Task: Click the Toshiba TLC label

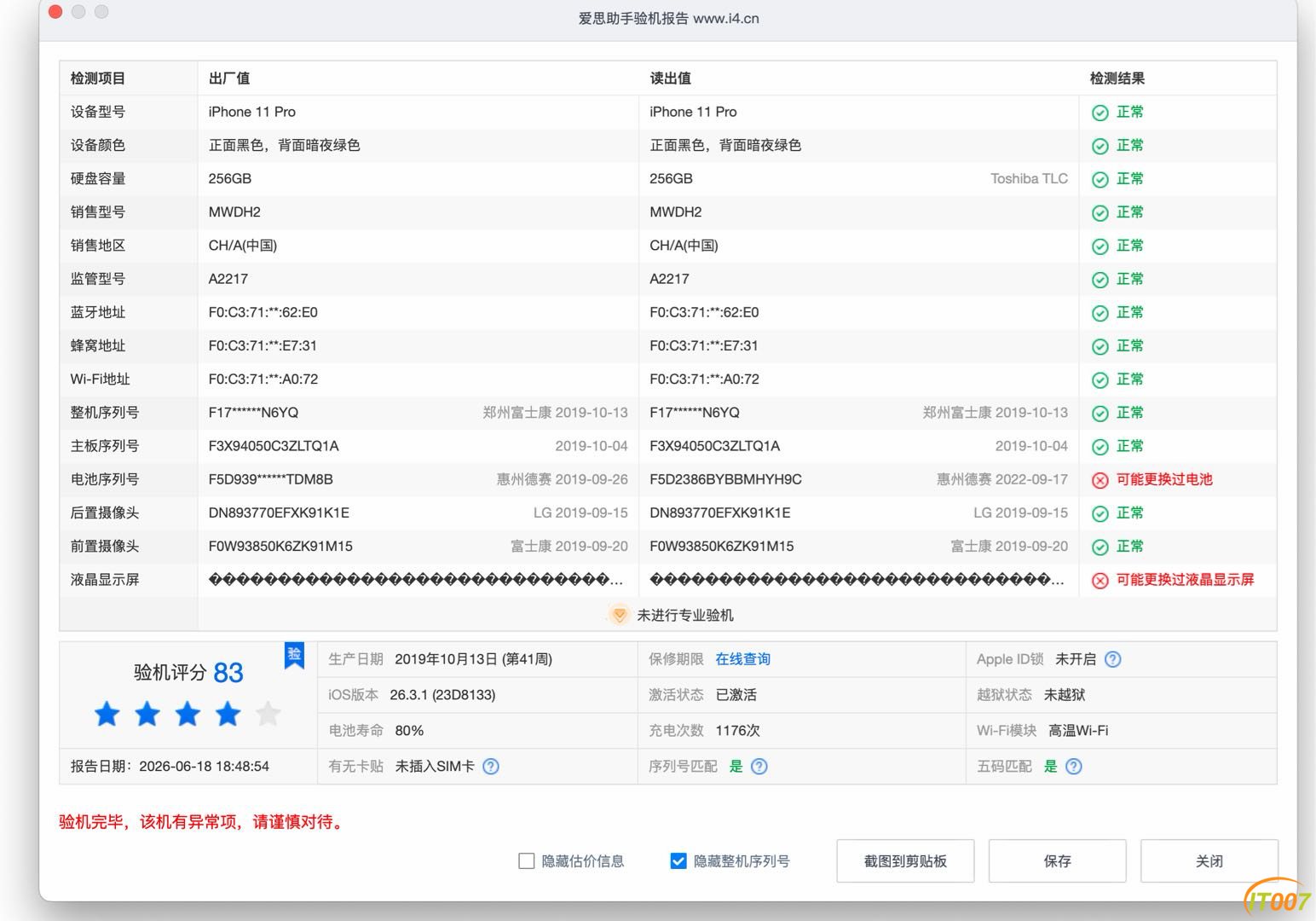Action: 1029,179
